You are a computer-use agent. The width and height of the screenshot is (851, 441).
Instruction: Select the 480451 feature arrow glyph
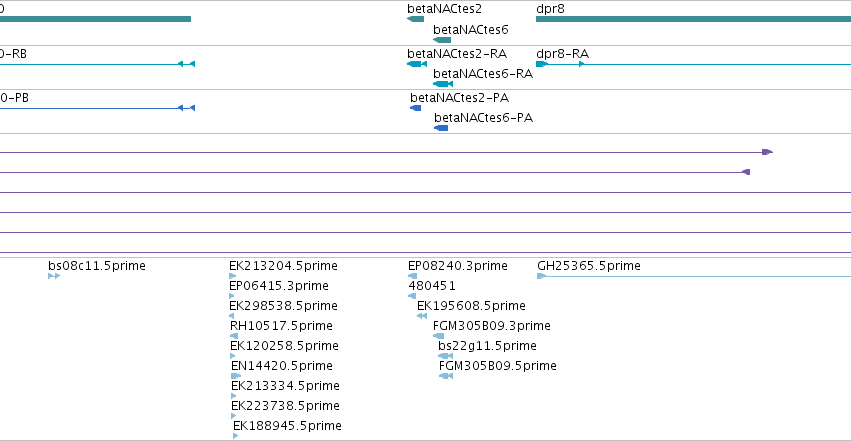412,296
